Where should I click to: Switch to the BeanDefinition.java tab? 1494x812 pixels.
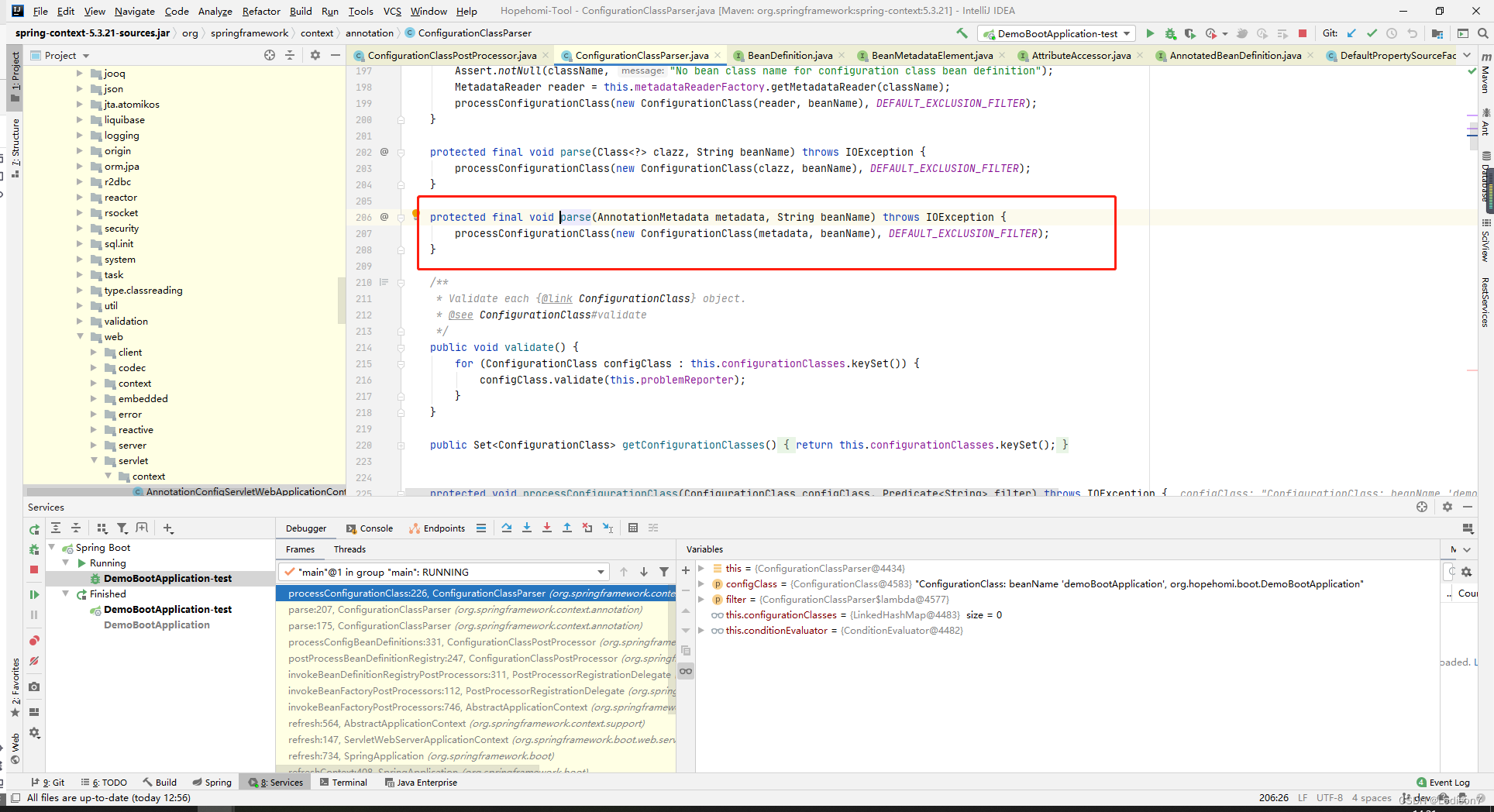pyautogui.click(x=790, y=55)
